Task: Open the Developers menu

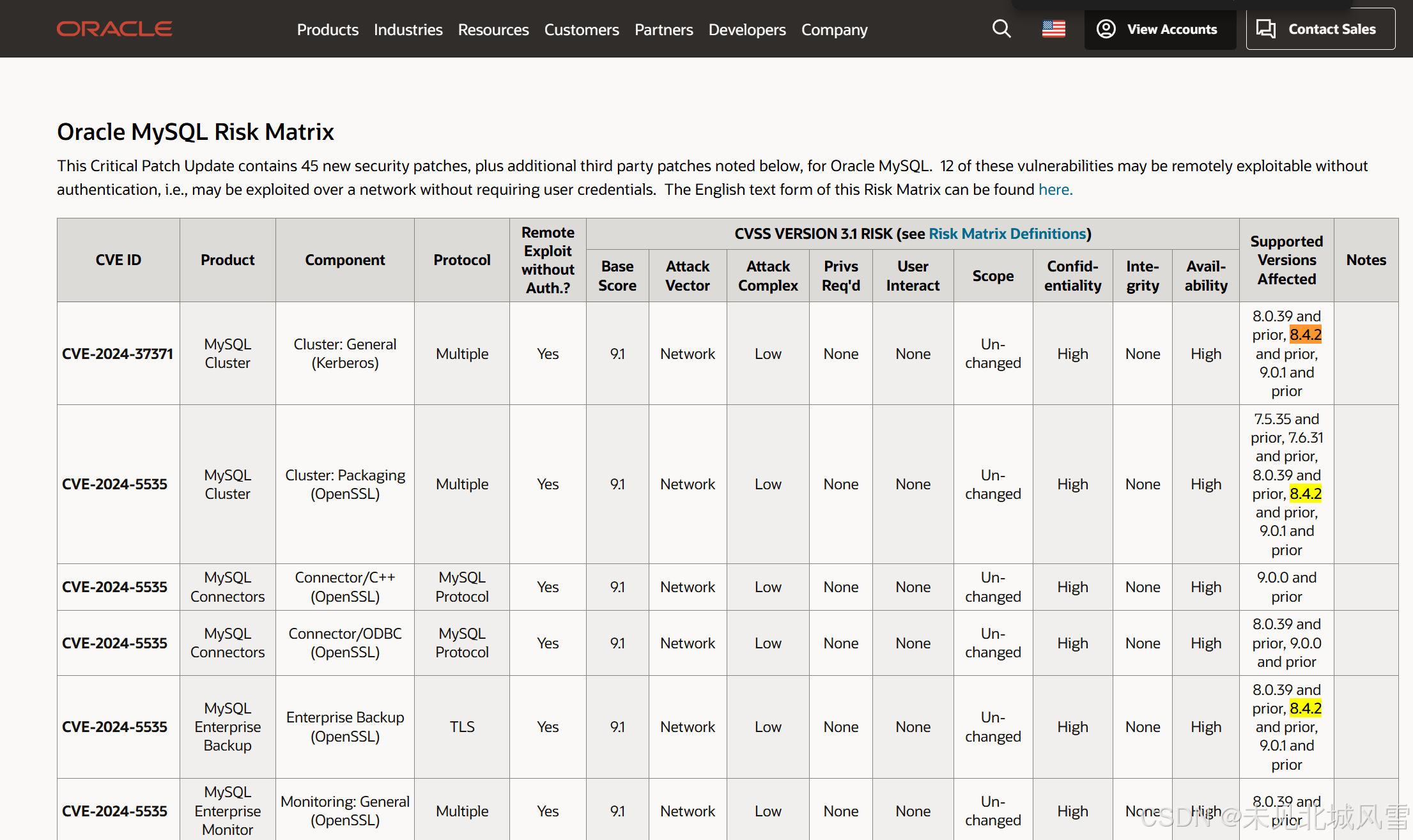Action: 746,30
